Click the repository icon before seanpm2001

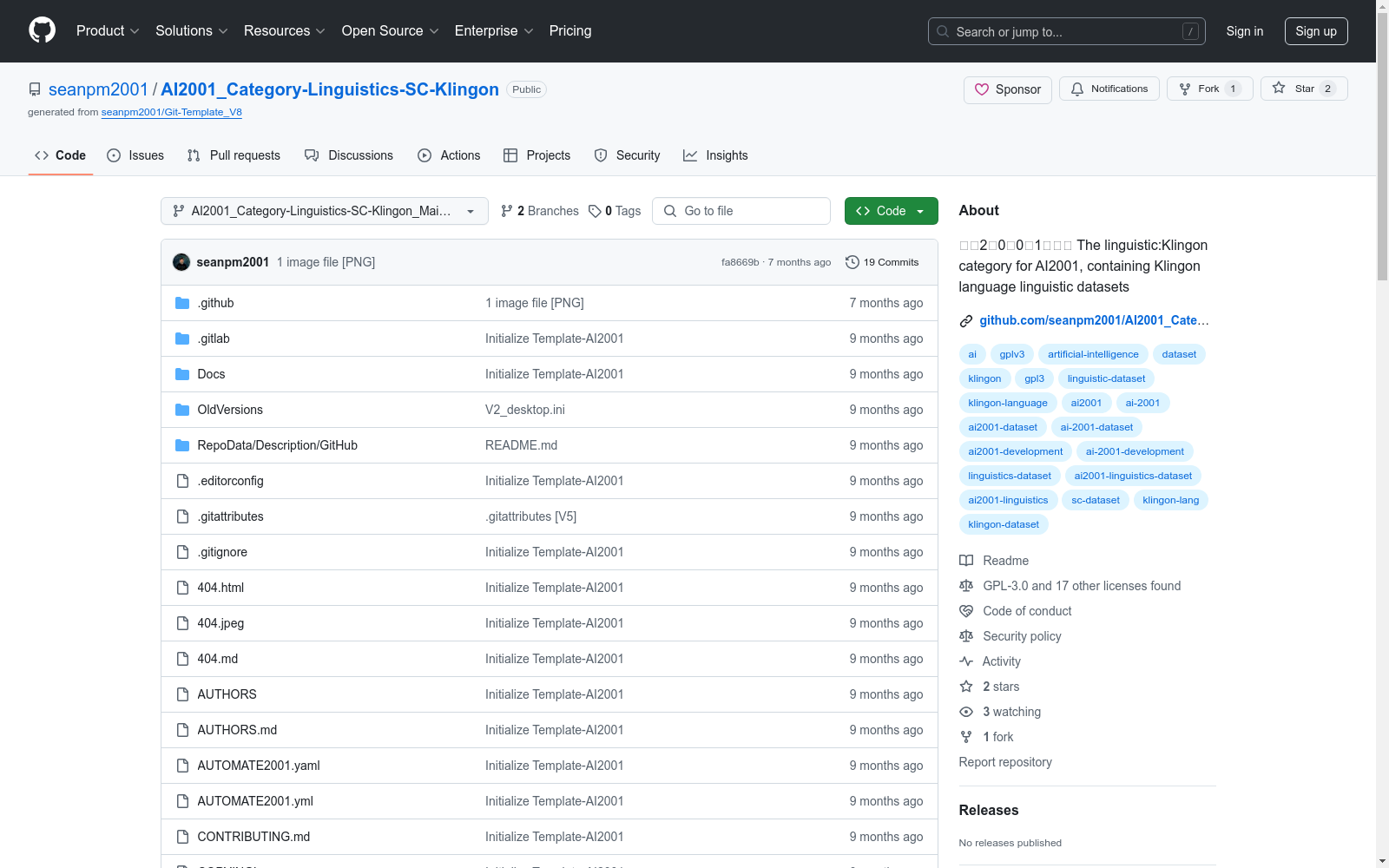[35, 89]
